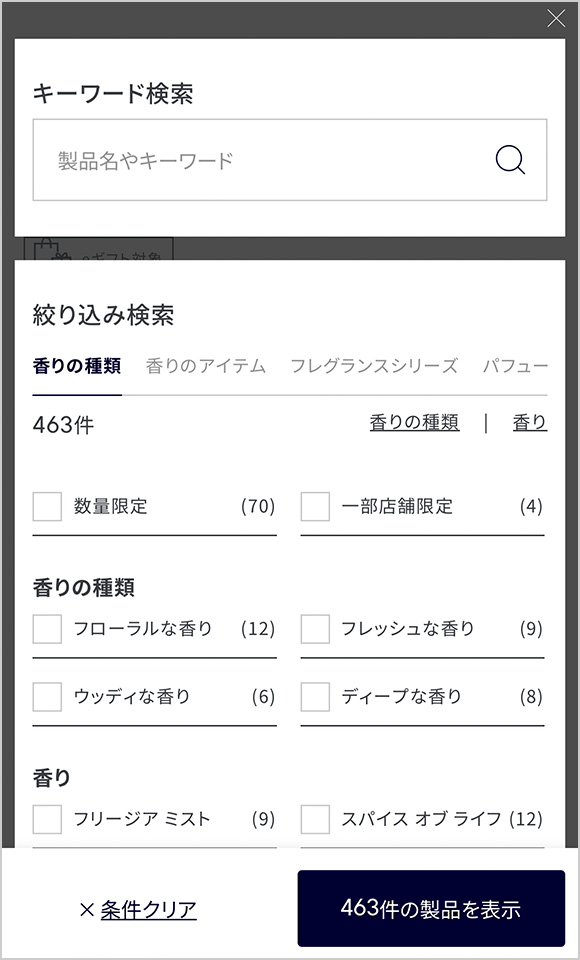Viewport: 580px width, 960px height.
Task: Enable the 数量限定 checkbox
Action: point(46,507)
